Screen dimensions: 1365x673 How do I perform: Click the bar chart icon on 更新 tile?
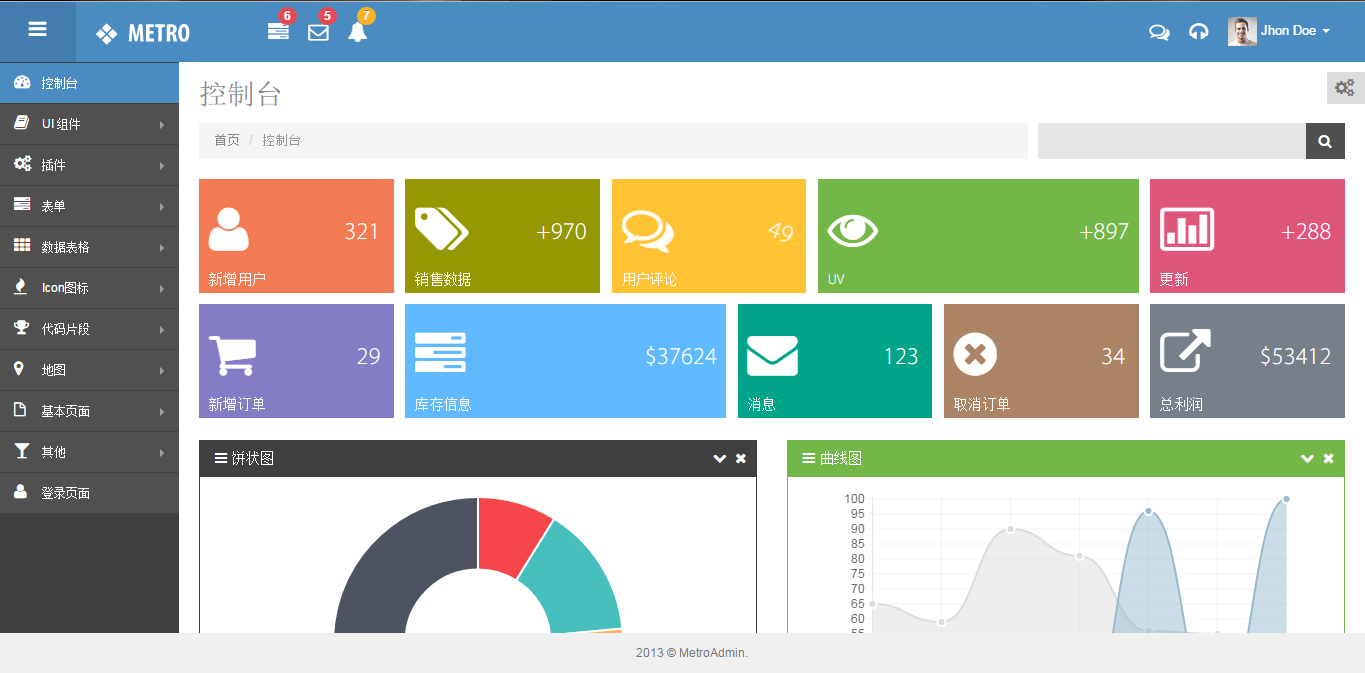point(1187,229)
